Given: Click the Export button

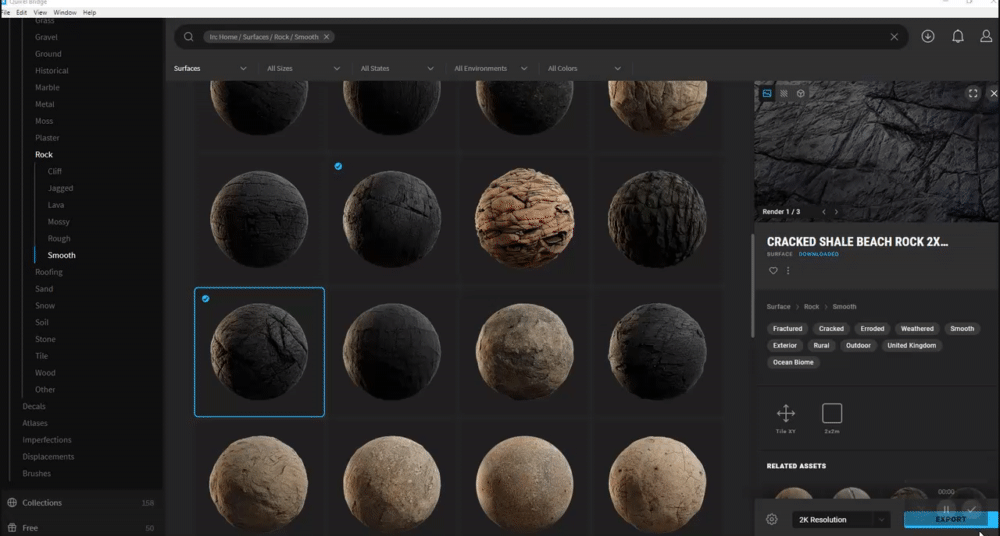Looking at the screenshot, I should click(x=950, y=519).
